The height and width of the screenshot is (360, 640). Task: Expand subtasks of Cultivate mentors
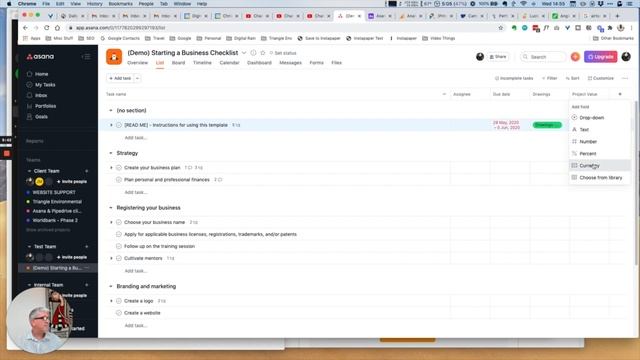click(111, 258)
